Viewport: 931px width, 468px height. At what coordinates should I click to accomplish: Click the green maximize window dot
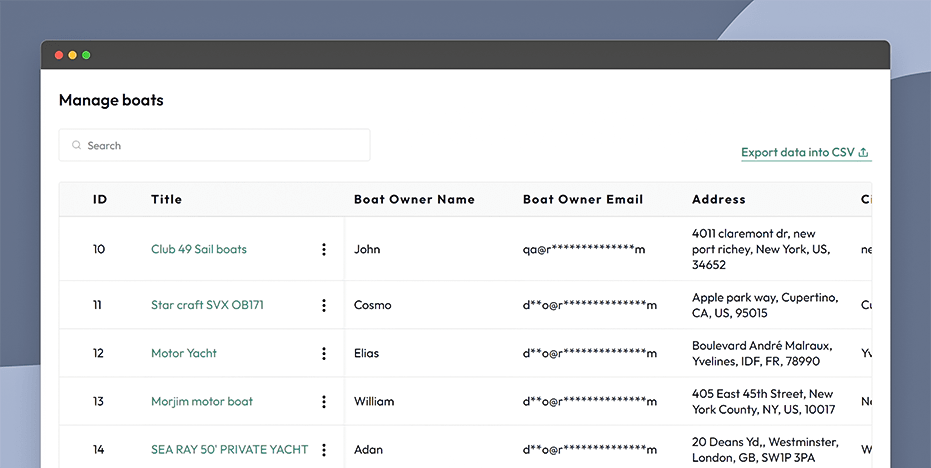pos(86,55)
